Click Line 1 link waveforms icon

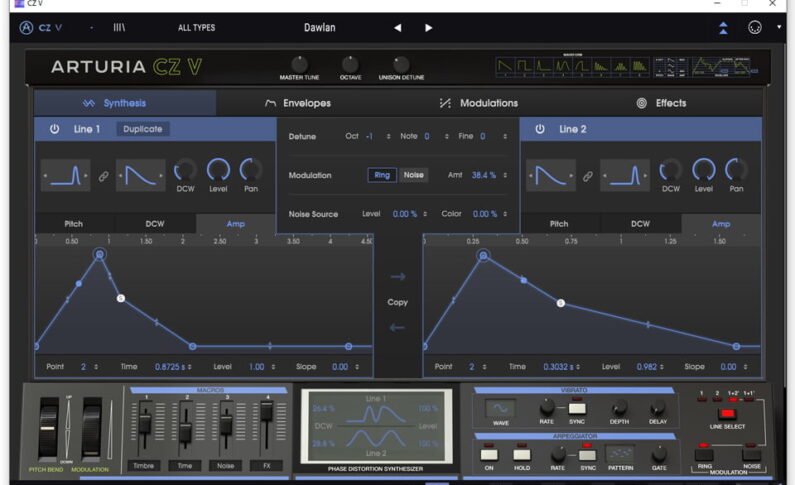[103, 176]
